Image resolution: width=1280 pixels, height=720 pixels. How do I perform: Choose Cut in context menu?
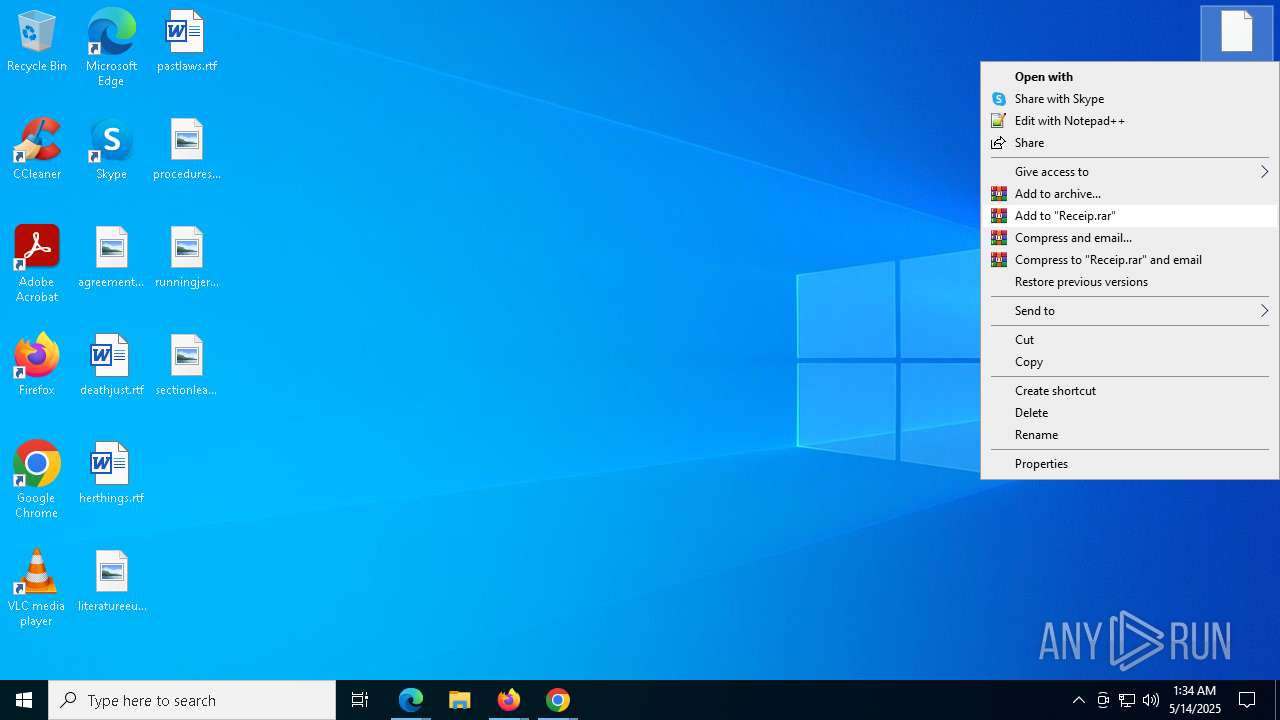(x=1130, y=340)
